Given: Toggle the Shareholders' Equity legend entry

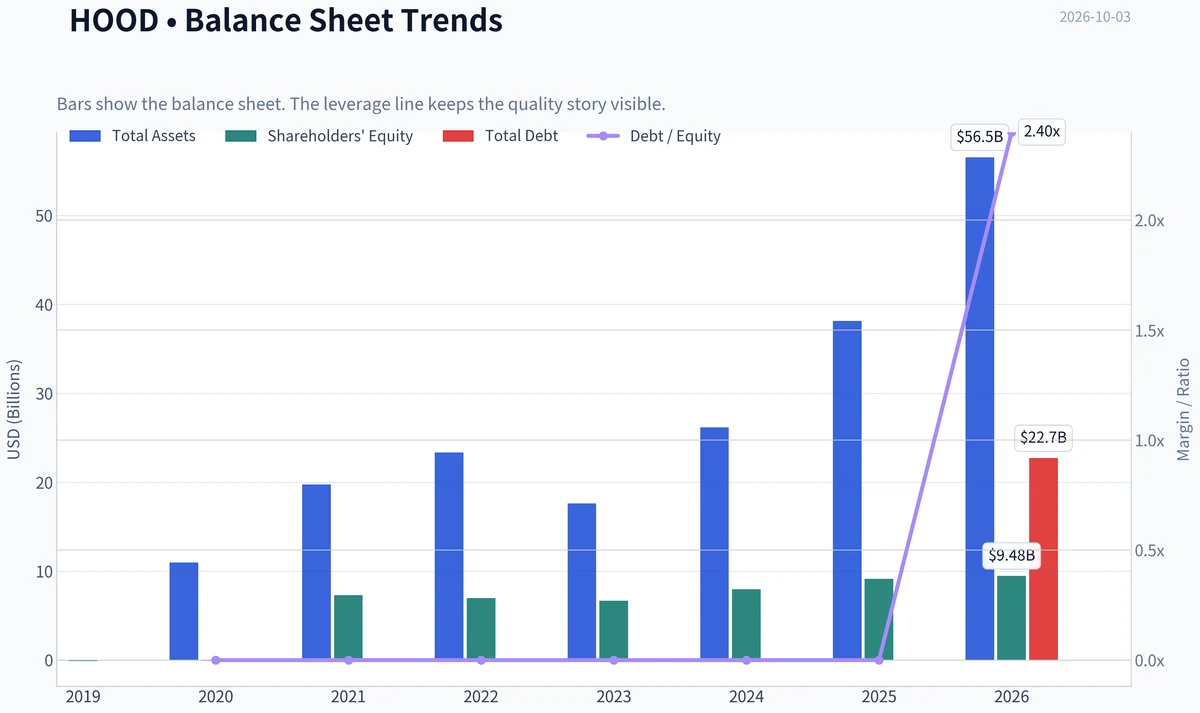Looking at the screenshot, I should [x=320, y=136].
